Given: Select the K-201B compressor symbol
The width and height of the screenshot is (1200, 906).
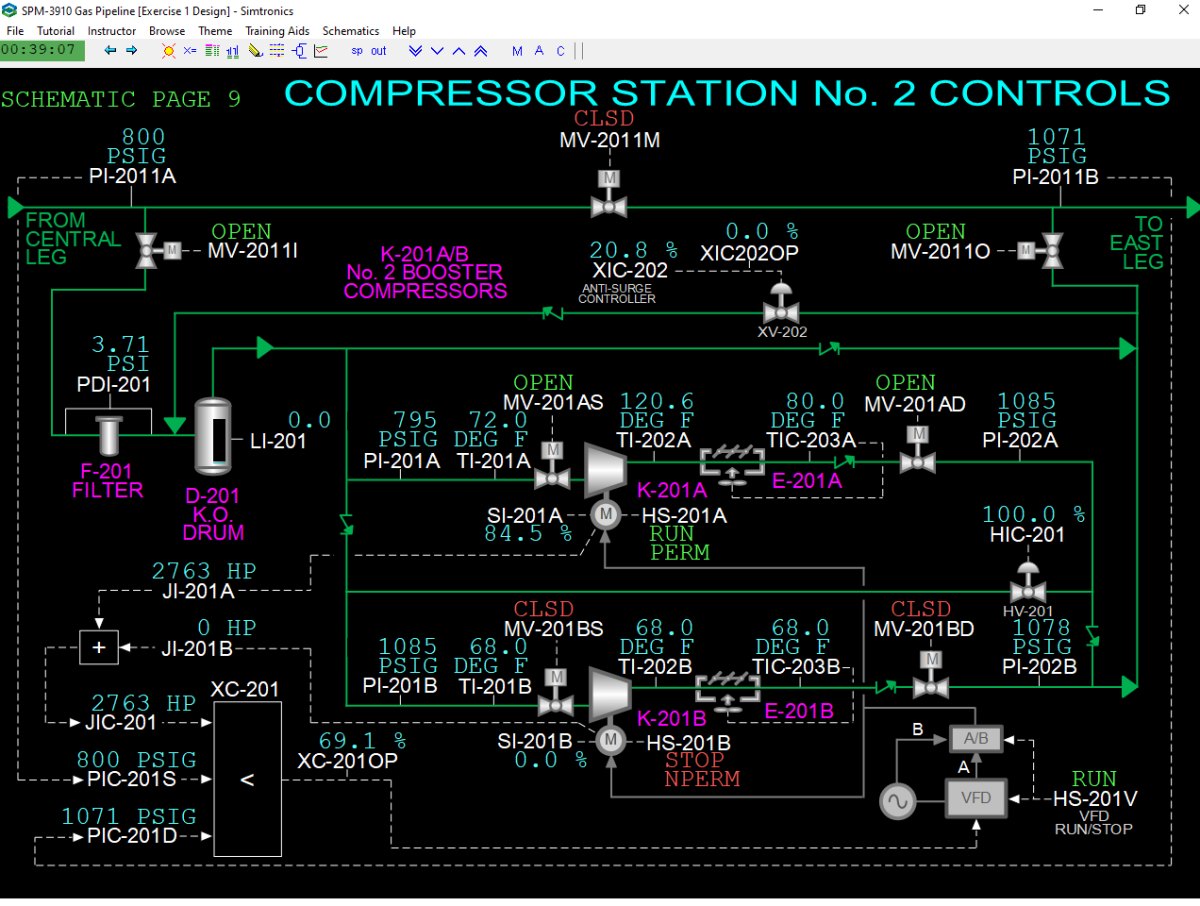Looking at the screenshot, I should [609, 694].
